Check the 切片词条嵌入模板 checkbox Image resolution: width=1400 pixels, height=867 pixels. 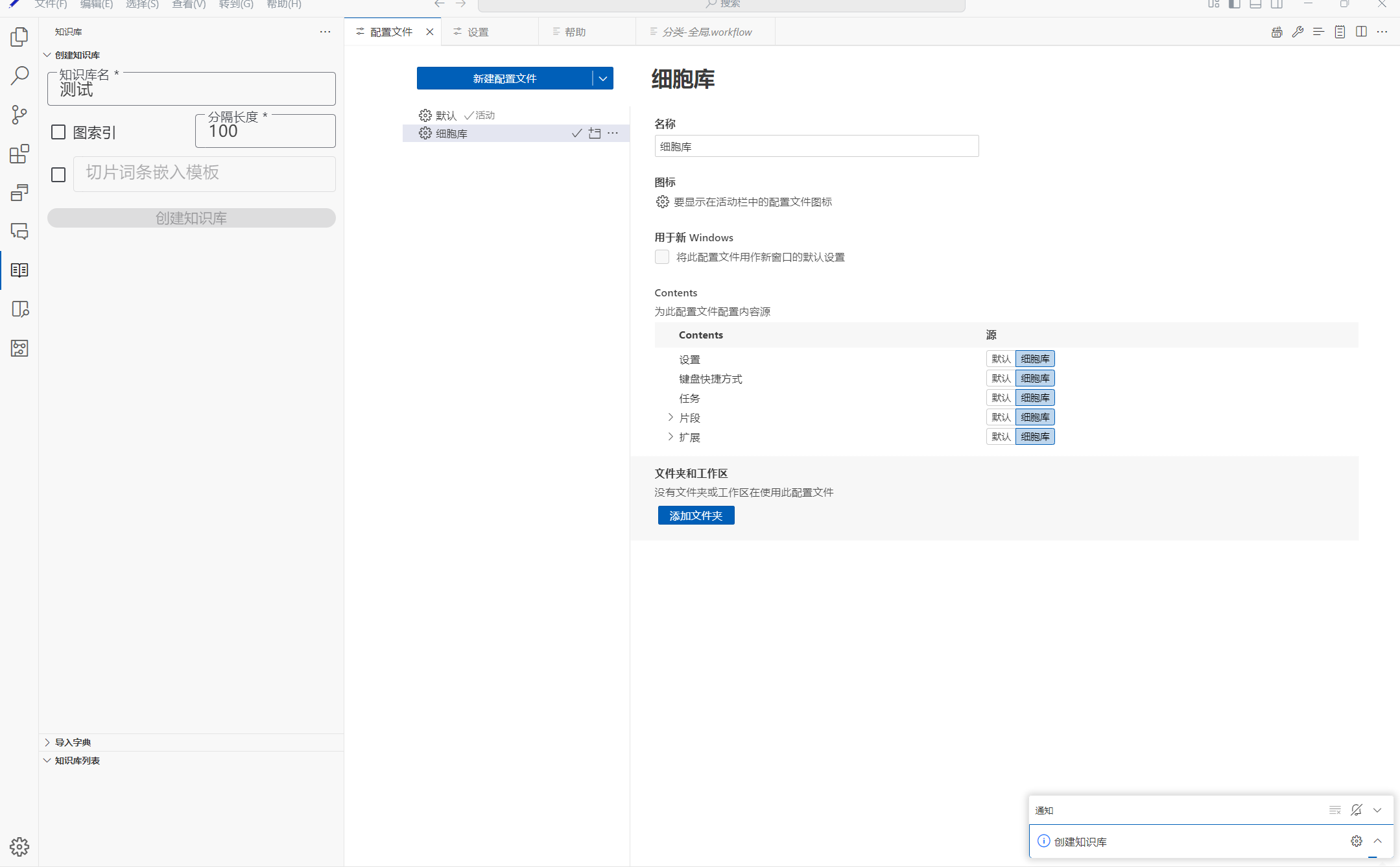(58, 174)
